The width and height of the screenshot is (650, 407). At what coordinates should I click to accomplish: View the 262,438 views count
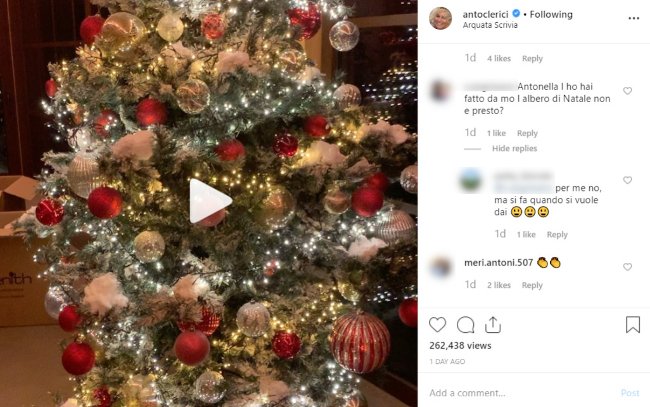(462, 346)
